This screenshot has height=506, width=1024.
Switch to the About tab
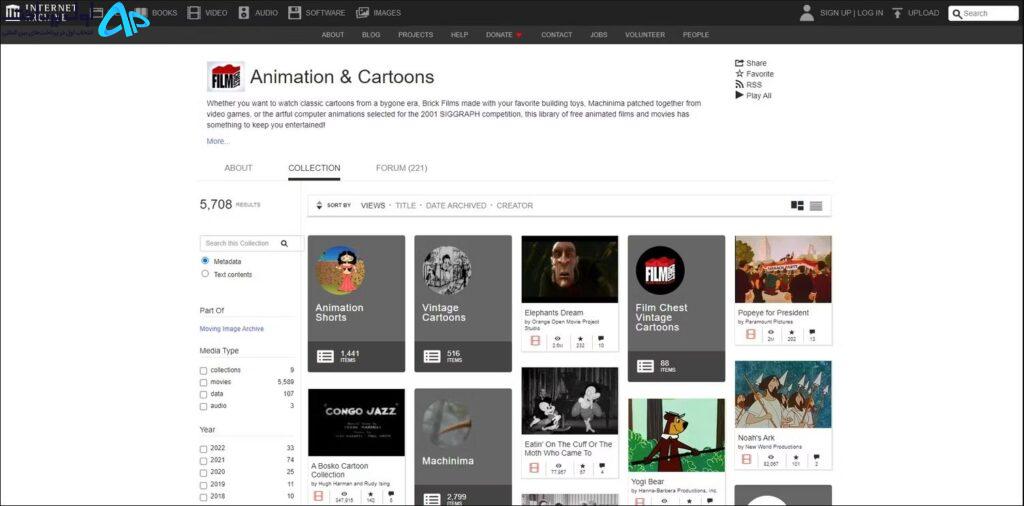[x=238, y=168]
